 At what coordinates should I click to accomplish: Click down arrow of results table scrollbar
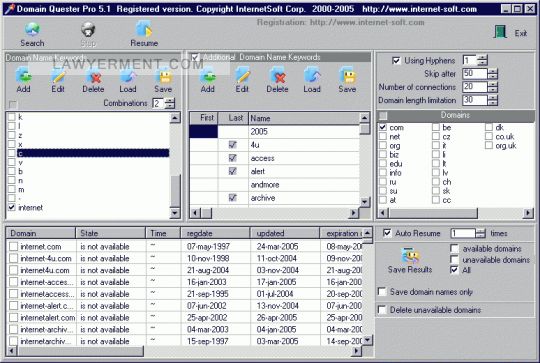pos(368,340)
